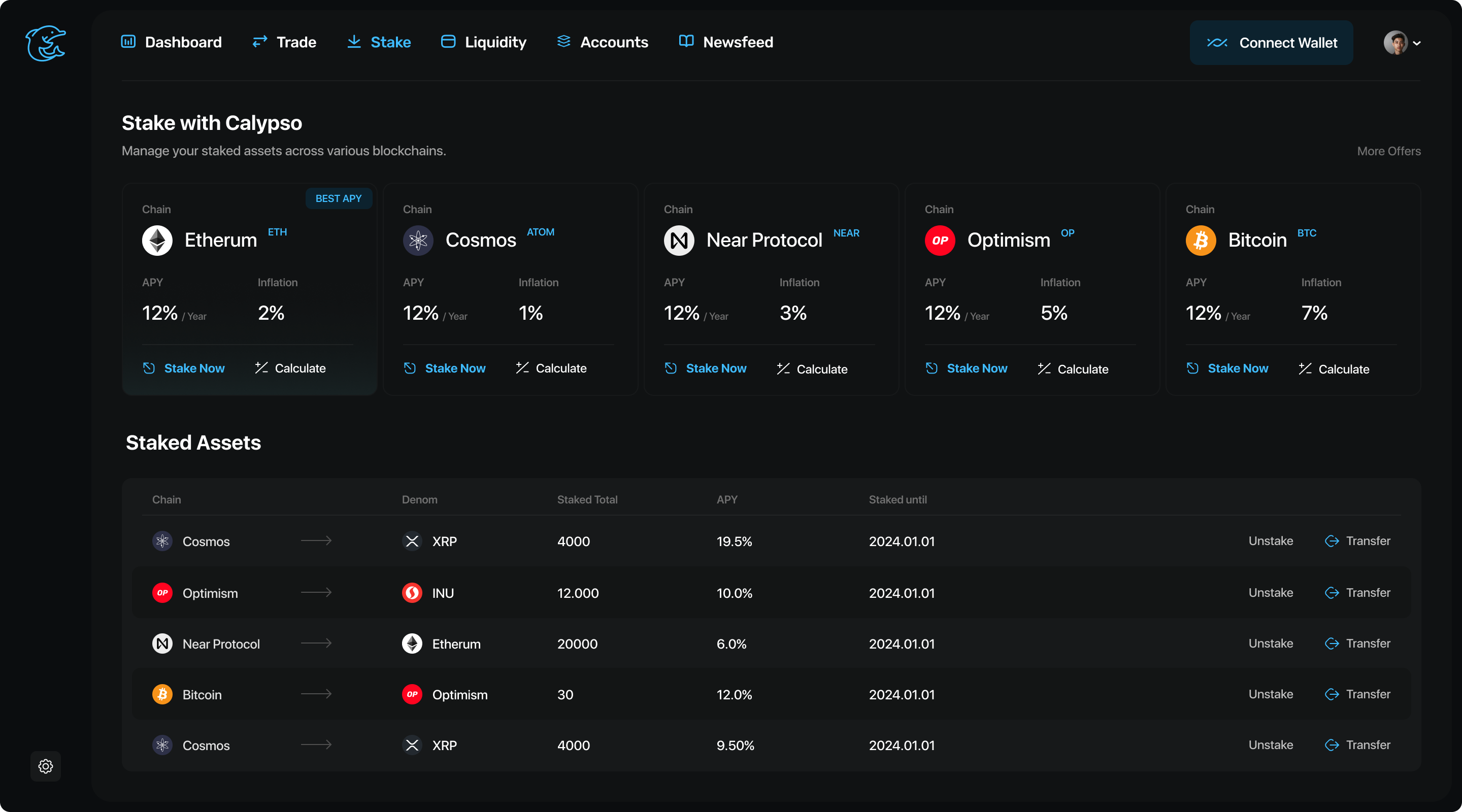Click the Ethereum logo on the Etherum card
The image size is (1462, 812).
point(157,240)
